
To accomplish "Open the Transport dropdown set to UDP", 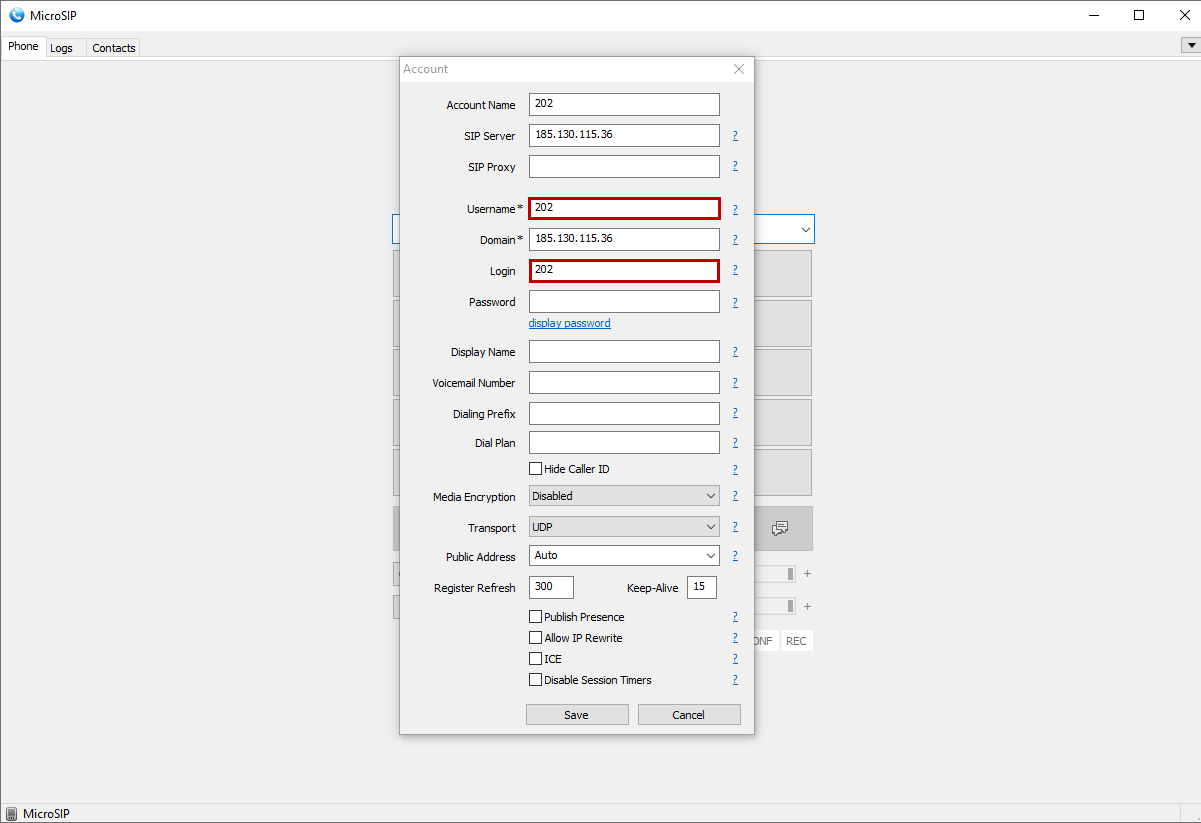I will [x=624, y=527].
